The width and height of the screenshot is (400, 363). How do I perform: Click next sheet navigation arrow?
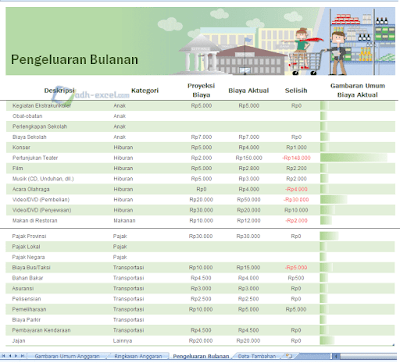click(x=16, y=356)
